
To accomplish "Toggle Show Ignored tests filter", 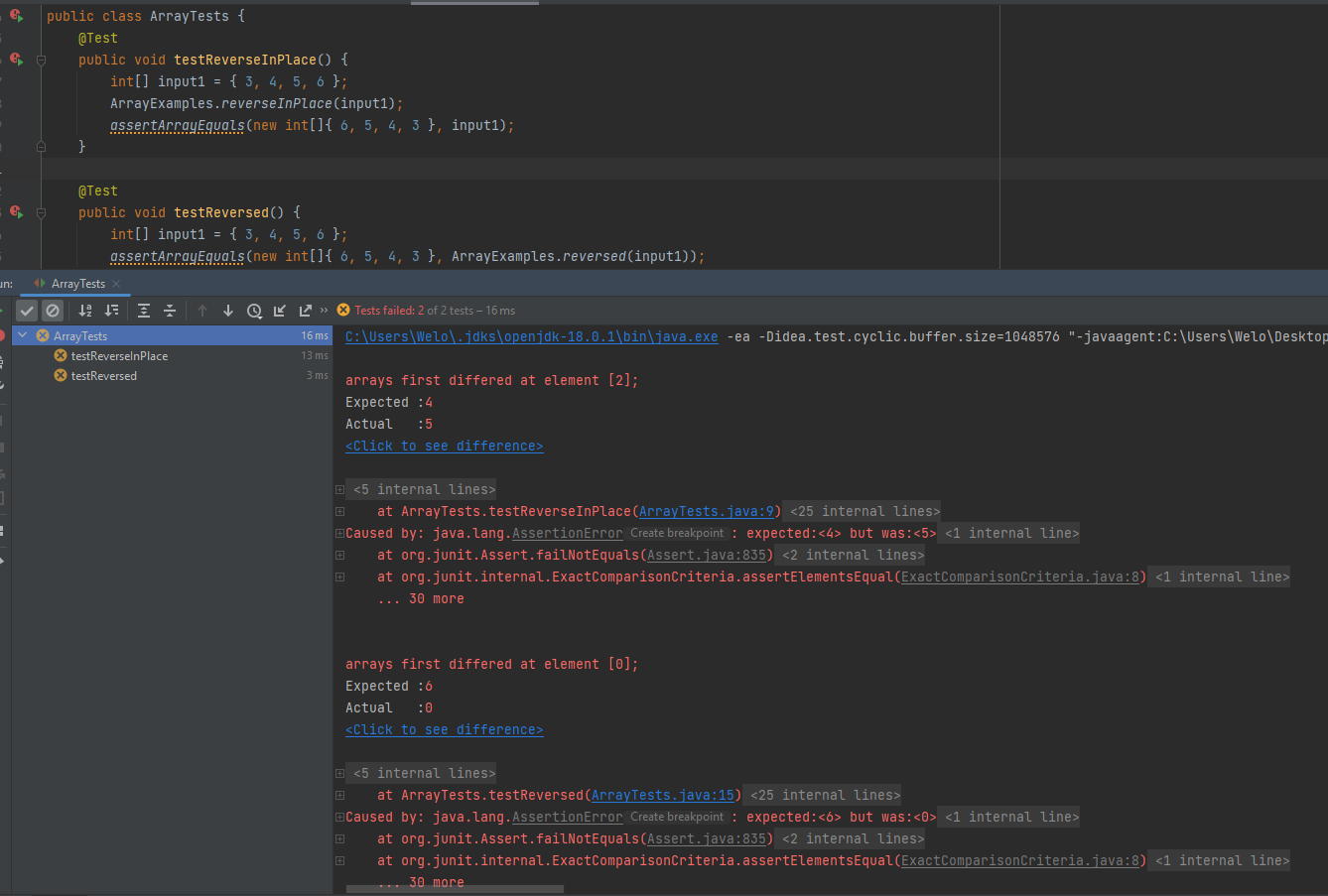I will coord(53,311).
